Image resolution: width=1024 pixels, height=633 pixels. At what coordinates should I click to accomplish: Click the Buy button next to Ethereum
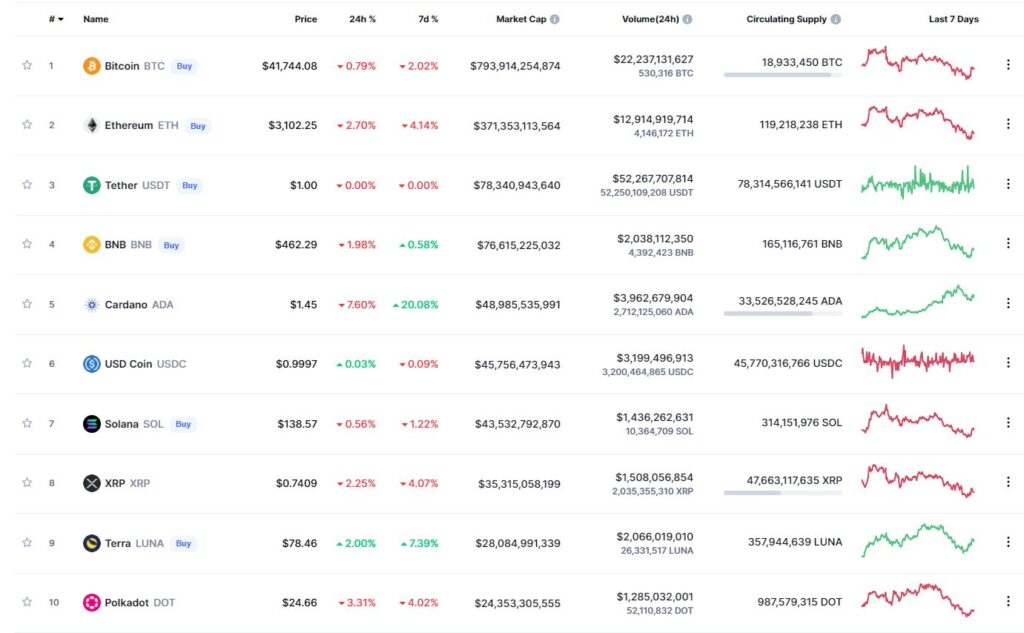(198, 126)
